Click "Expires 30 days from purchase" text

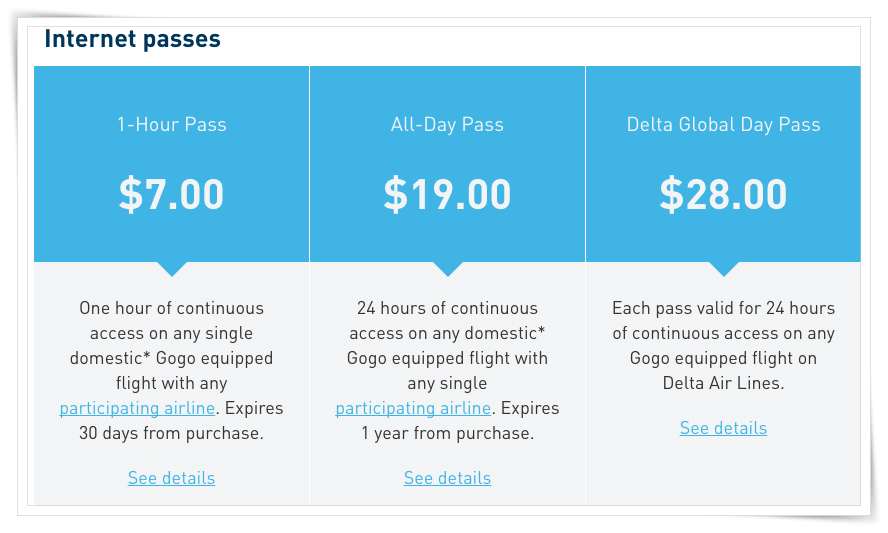point(181,421)
